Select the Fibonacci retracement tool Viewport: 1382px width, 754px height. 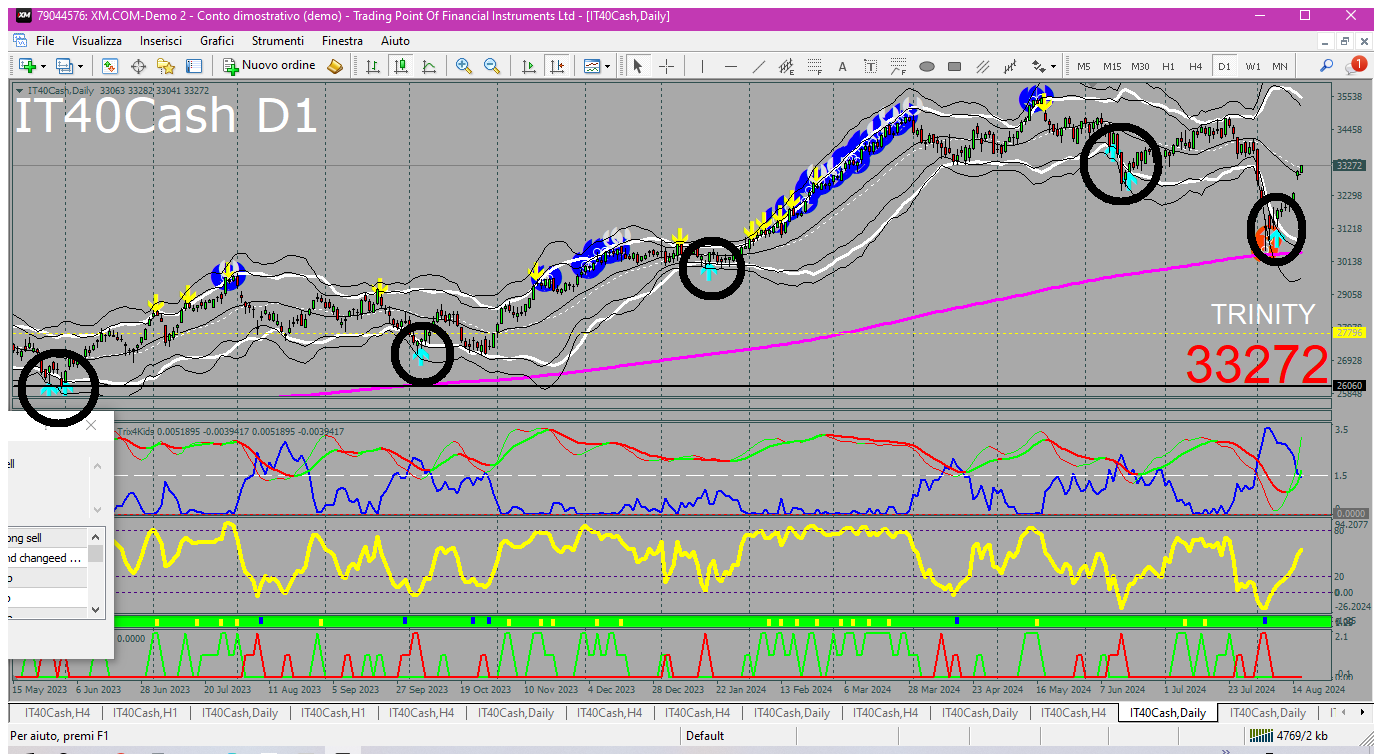click(x=815, y=66)
